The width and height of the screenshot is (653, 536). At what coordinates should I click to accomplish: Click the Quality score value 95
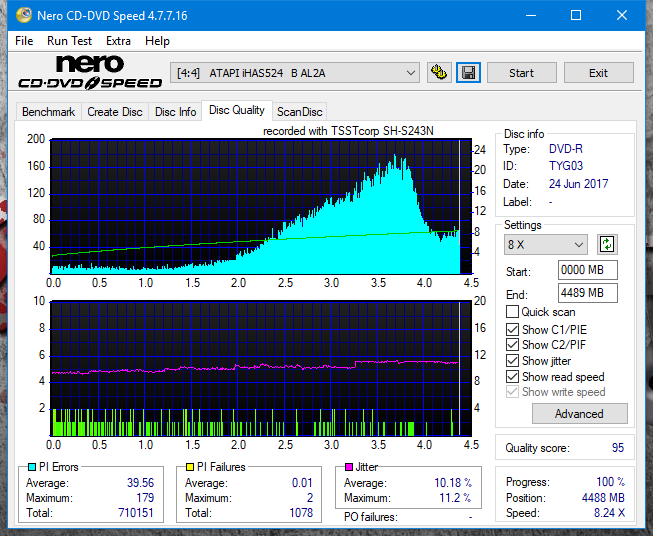[x=618, y=448]
